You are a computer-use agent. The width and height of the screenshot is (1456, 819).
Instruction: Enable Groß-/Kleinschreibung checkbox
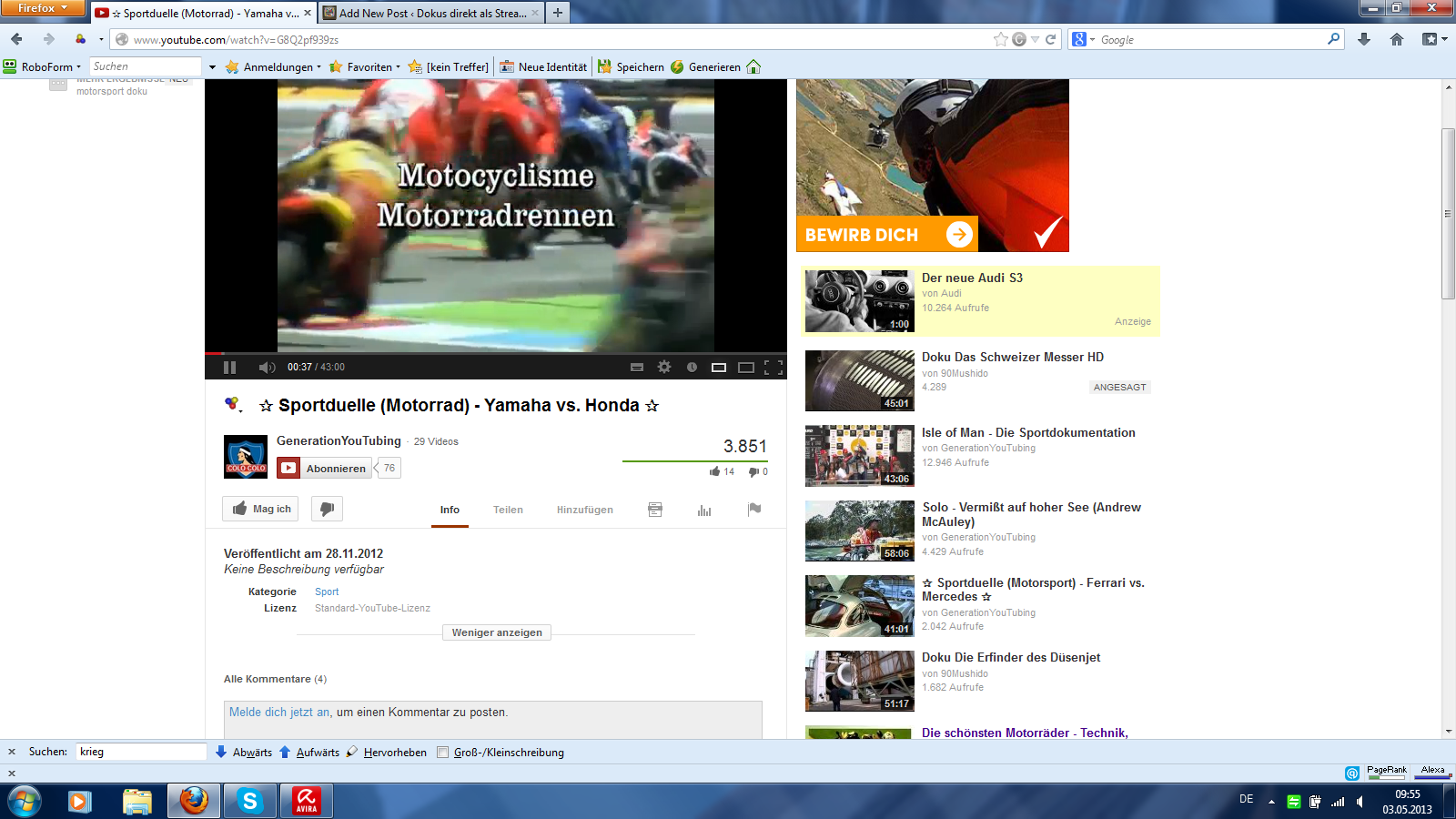click(x=443, y=752)
